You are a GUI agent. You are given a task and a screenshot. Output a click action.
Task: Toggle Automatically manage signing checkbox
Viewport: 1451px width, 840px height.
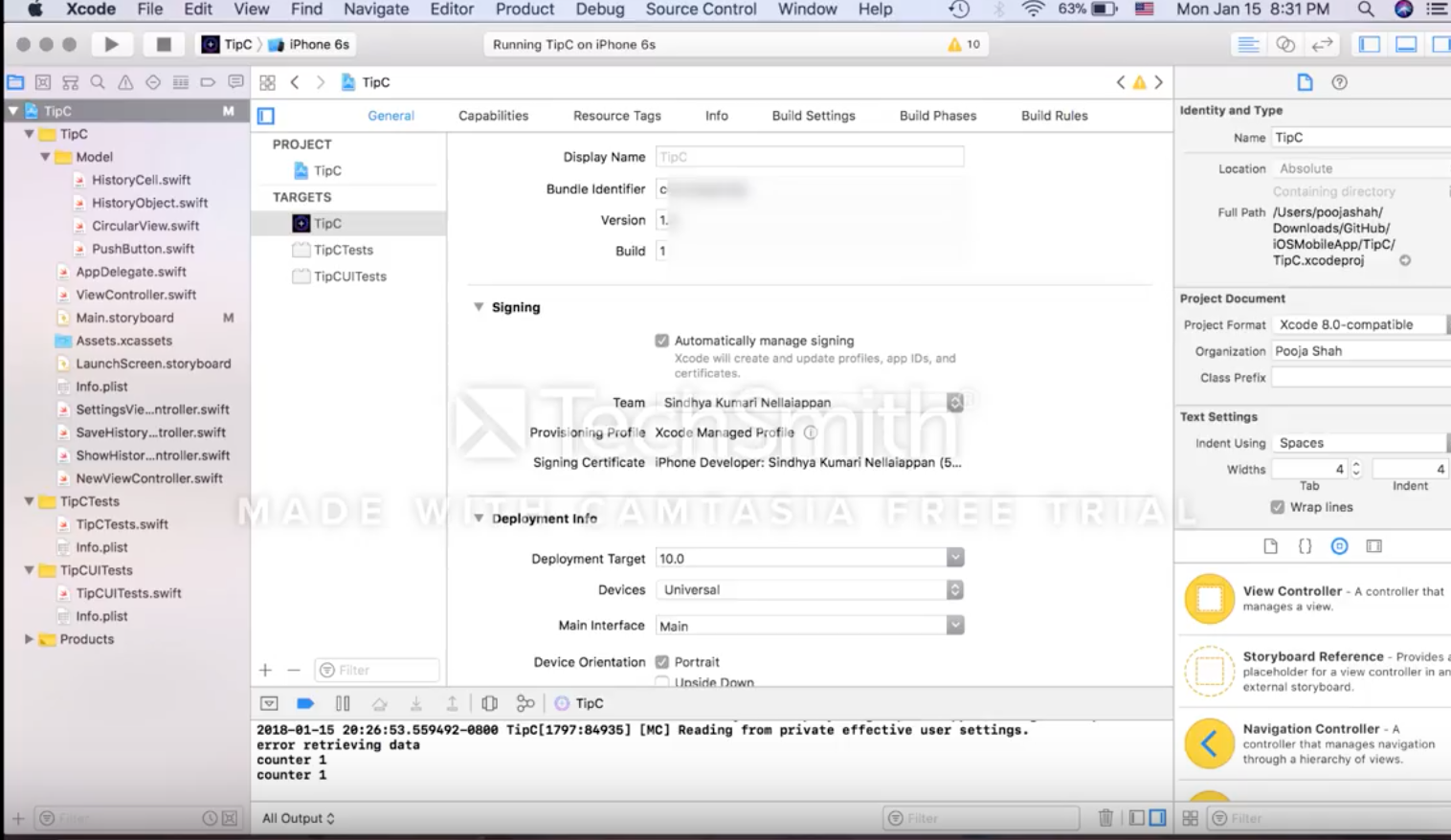tap(661, 341)
